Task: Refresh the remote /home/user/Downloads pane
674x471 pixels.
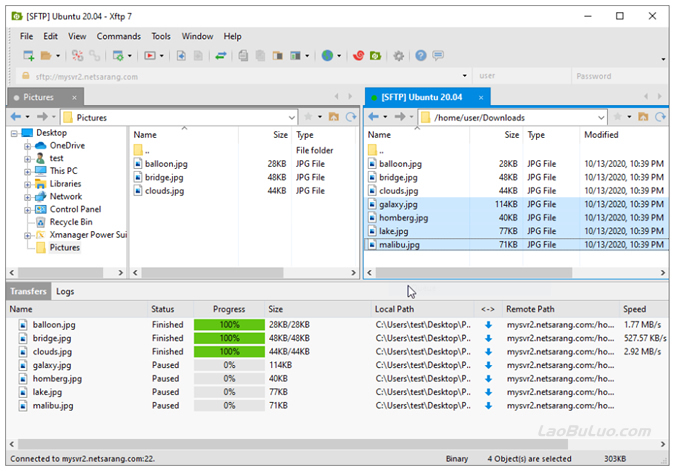Action: (x=660, y=117)
